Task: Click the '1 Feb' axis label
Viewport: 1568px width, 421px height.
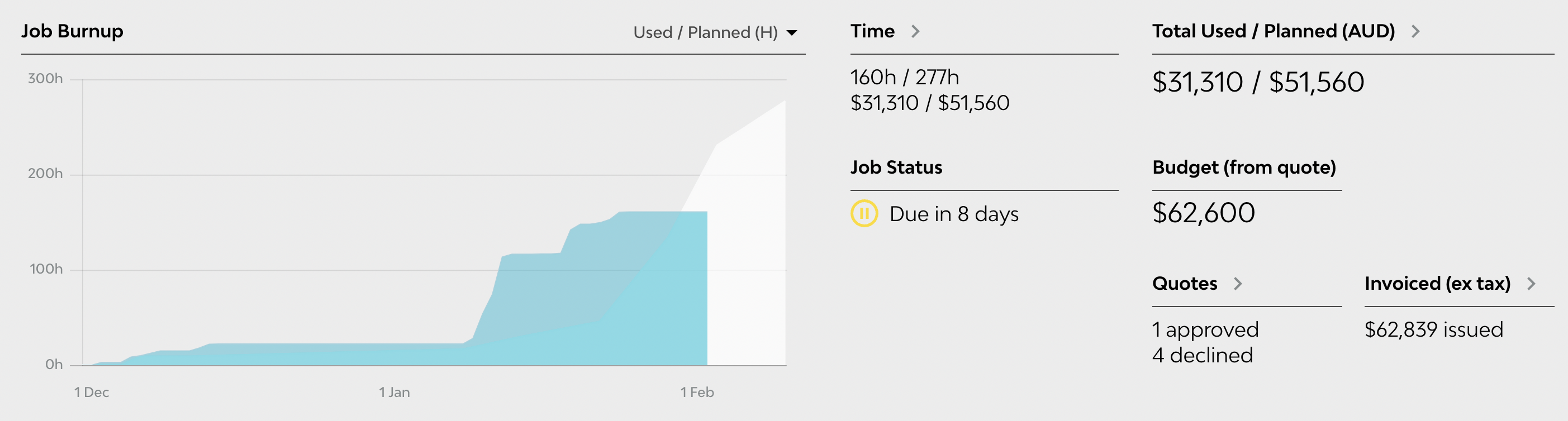Action: 698,393
